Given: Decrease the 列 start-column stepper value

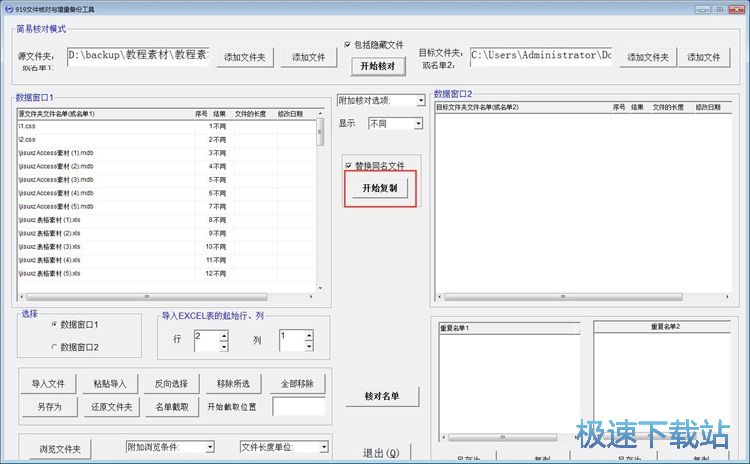Looking at the screenshot, I should point(309,346).
